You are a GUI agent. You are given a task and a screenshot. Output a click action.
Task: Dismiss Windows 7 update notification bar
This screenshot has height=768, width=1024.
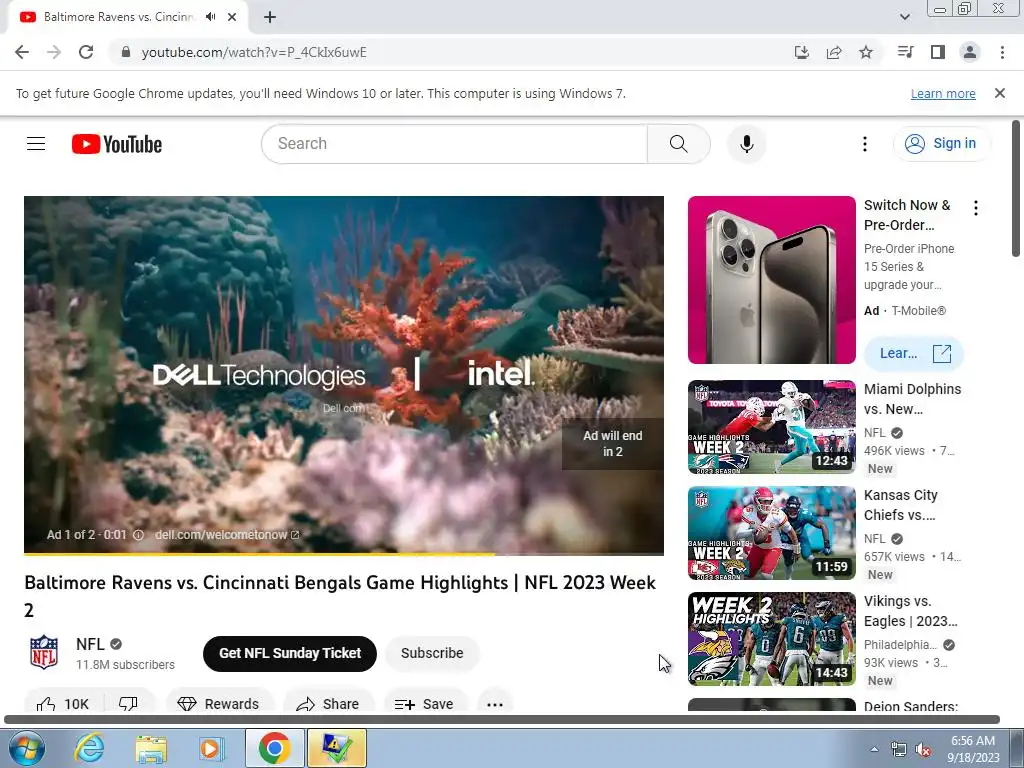coord(1000,93)
